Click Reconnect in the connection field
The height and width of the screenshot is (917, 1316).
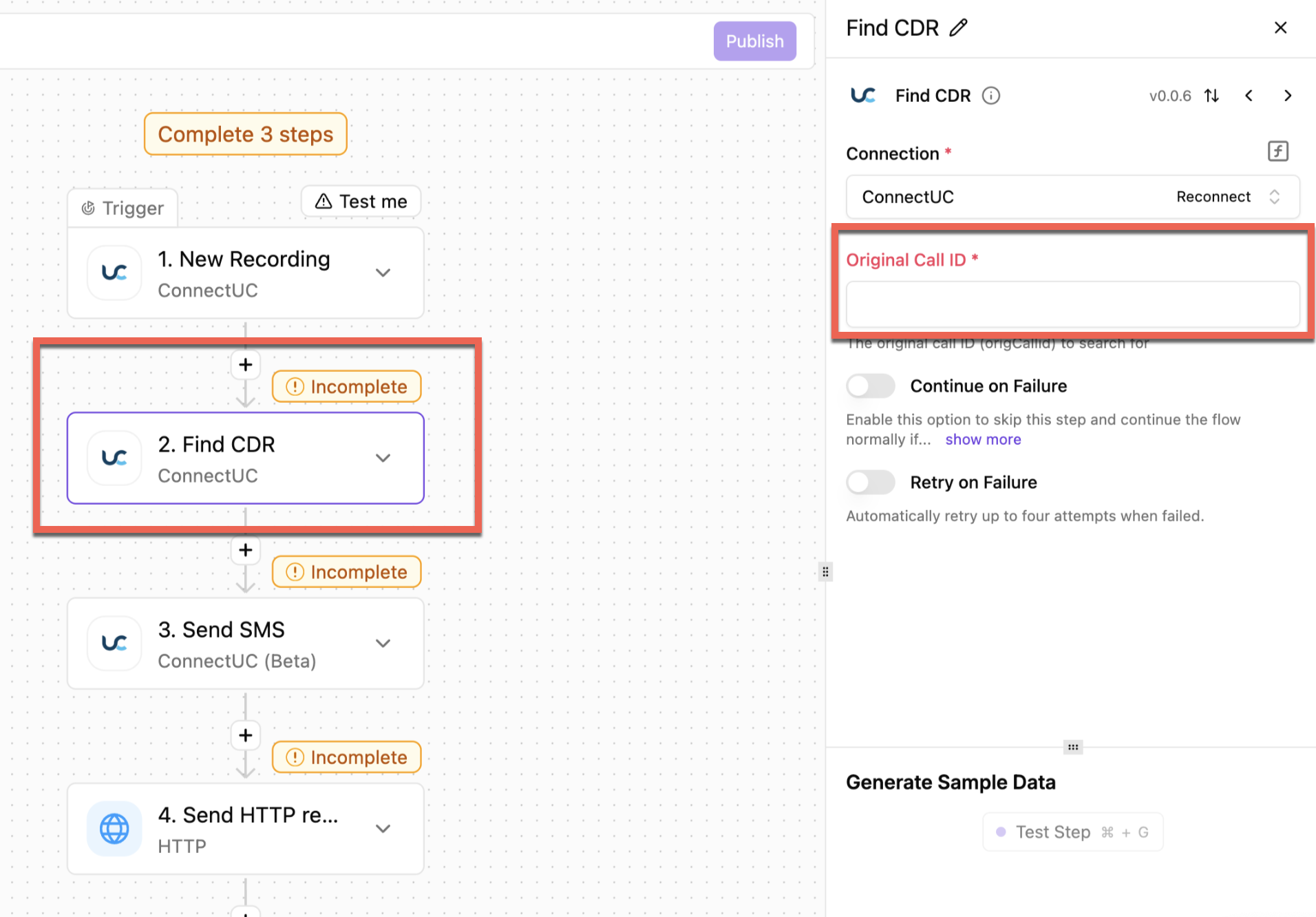1213,197
